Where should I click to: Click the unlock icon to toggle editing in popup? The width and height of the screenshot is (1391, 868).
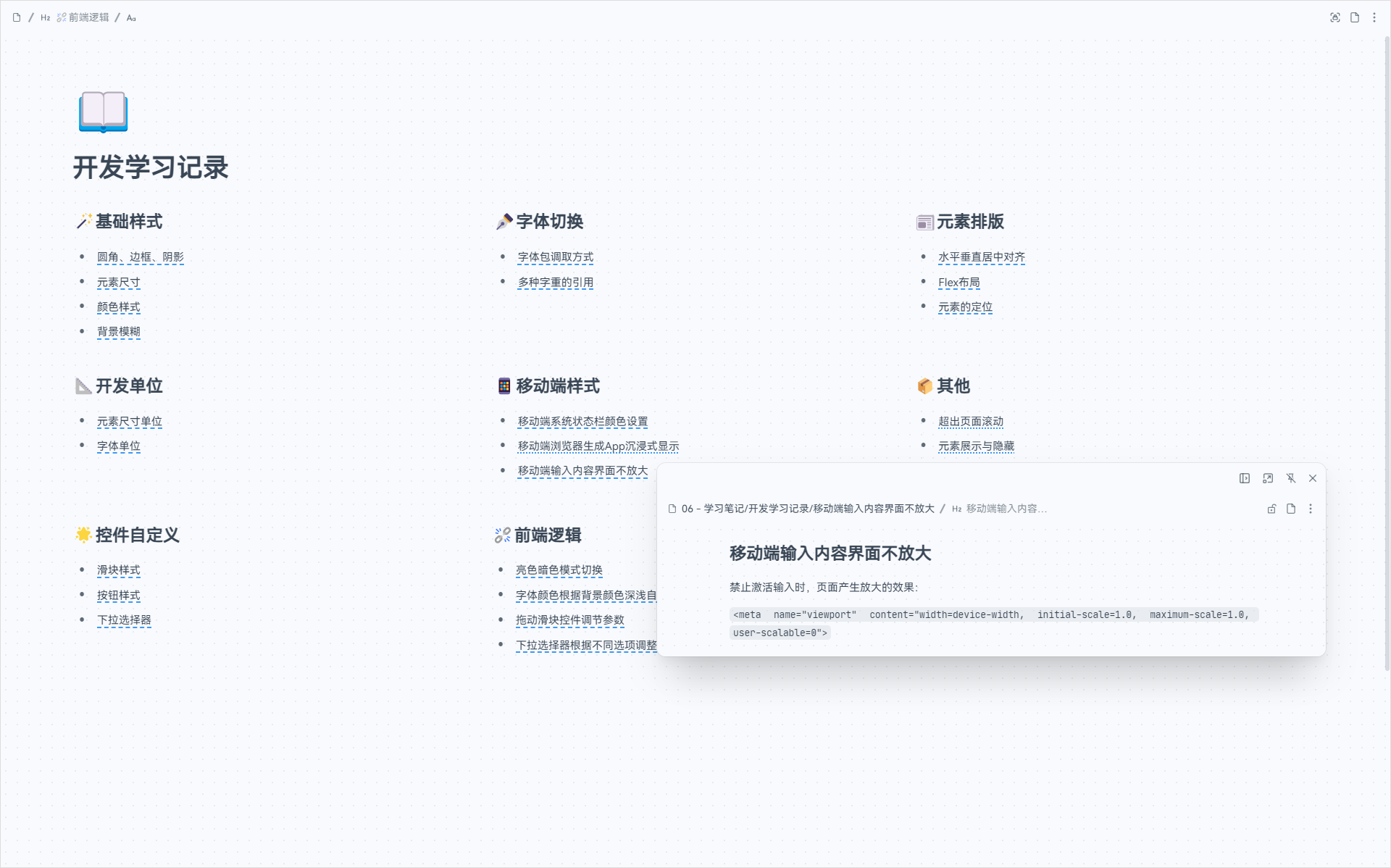tap(1272, 509)
